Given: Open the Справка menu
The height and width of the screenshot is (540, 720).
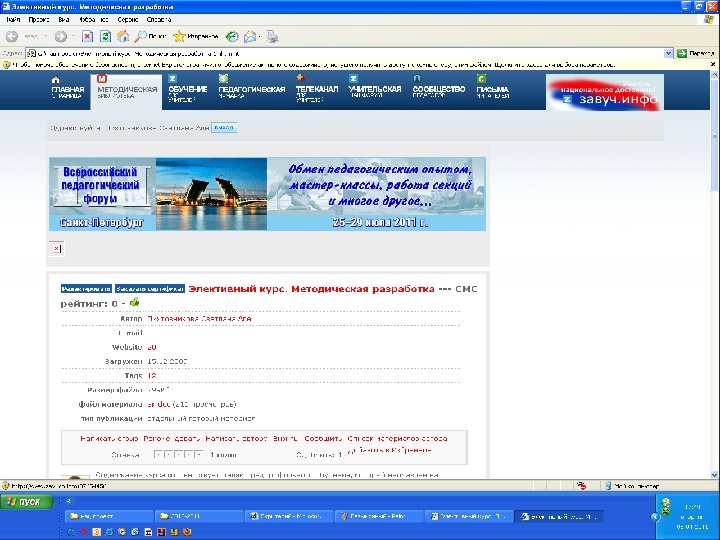Looking at the screenshot, I should point(159,20).
